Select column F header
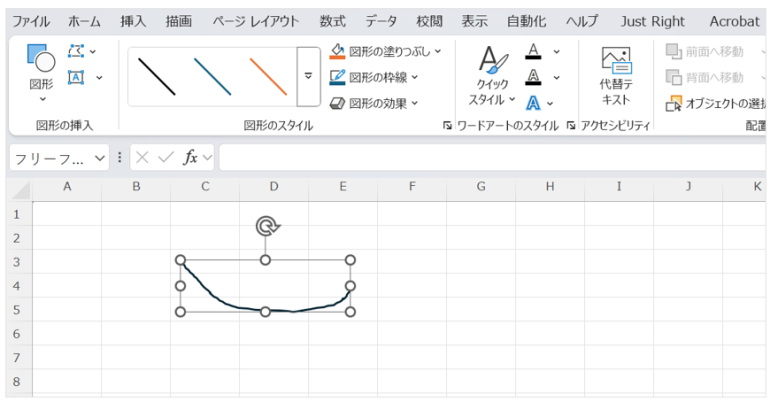770x402 pixels. tap(412, 187)
